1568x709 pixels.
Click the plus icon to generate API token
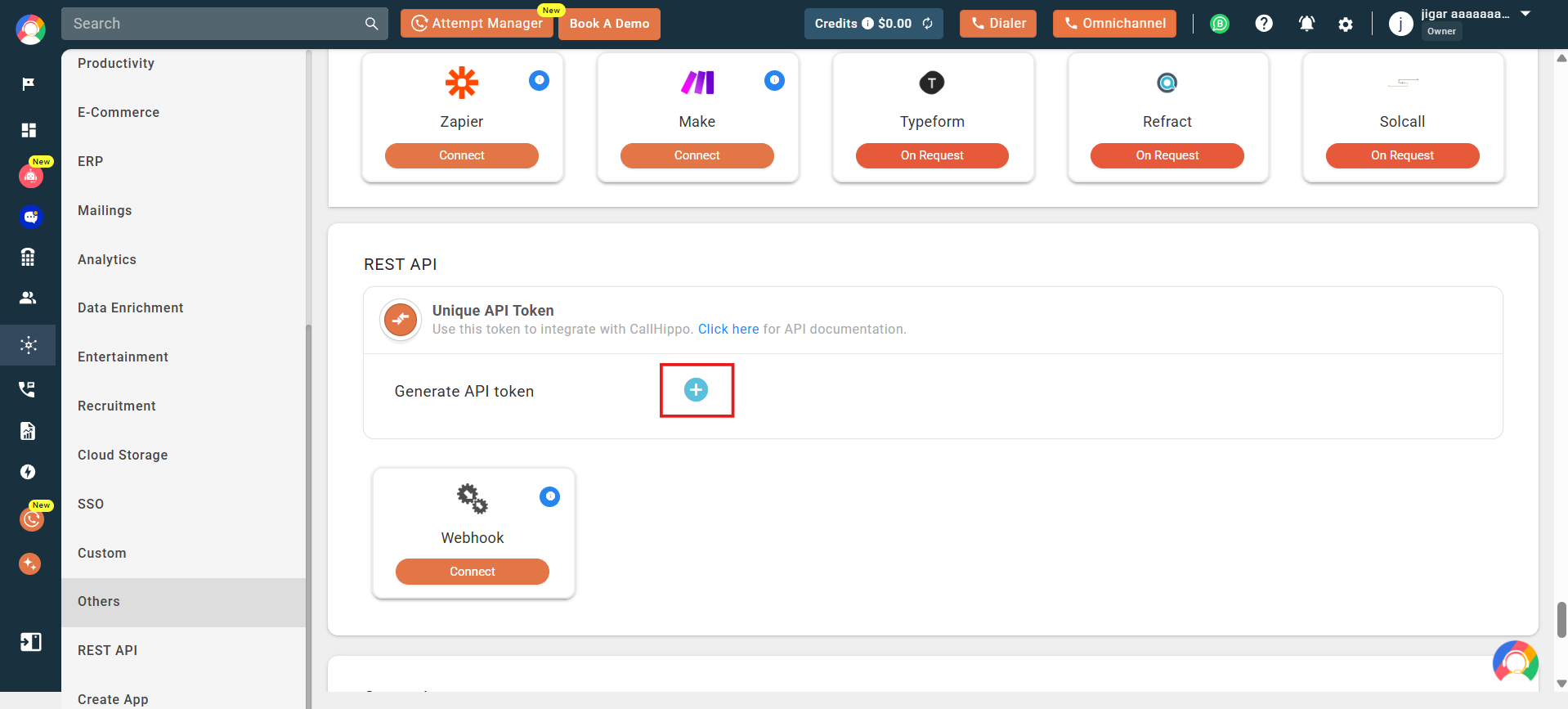[x=696, y=390]
